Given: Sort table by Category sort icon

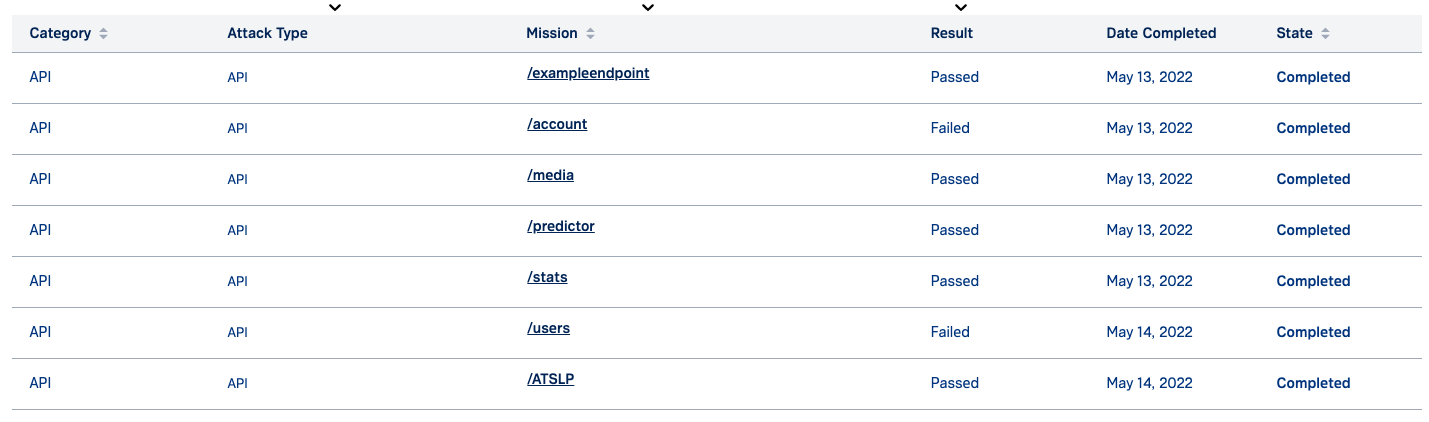Looking at the screenshot, I should point(103,33).
